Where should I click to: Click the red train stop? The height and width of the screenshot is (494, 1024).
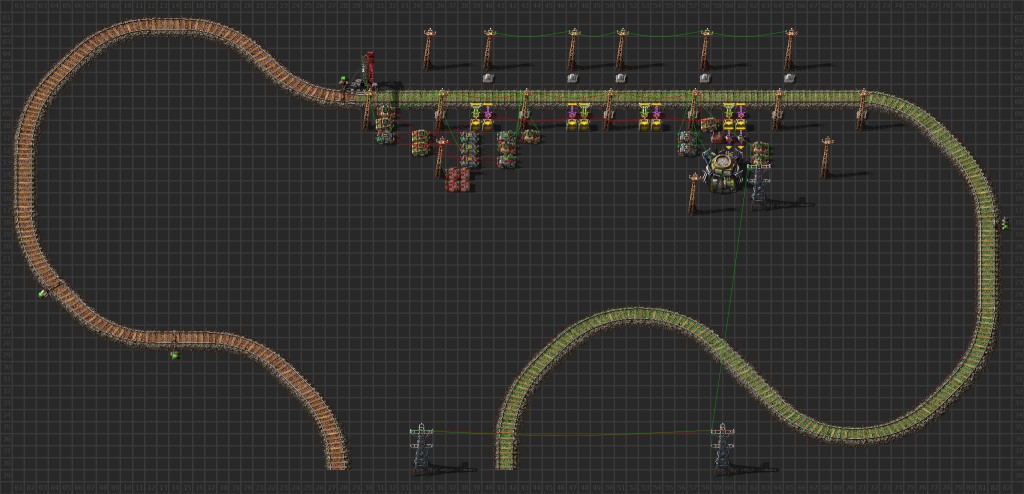point(369,68)
